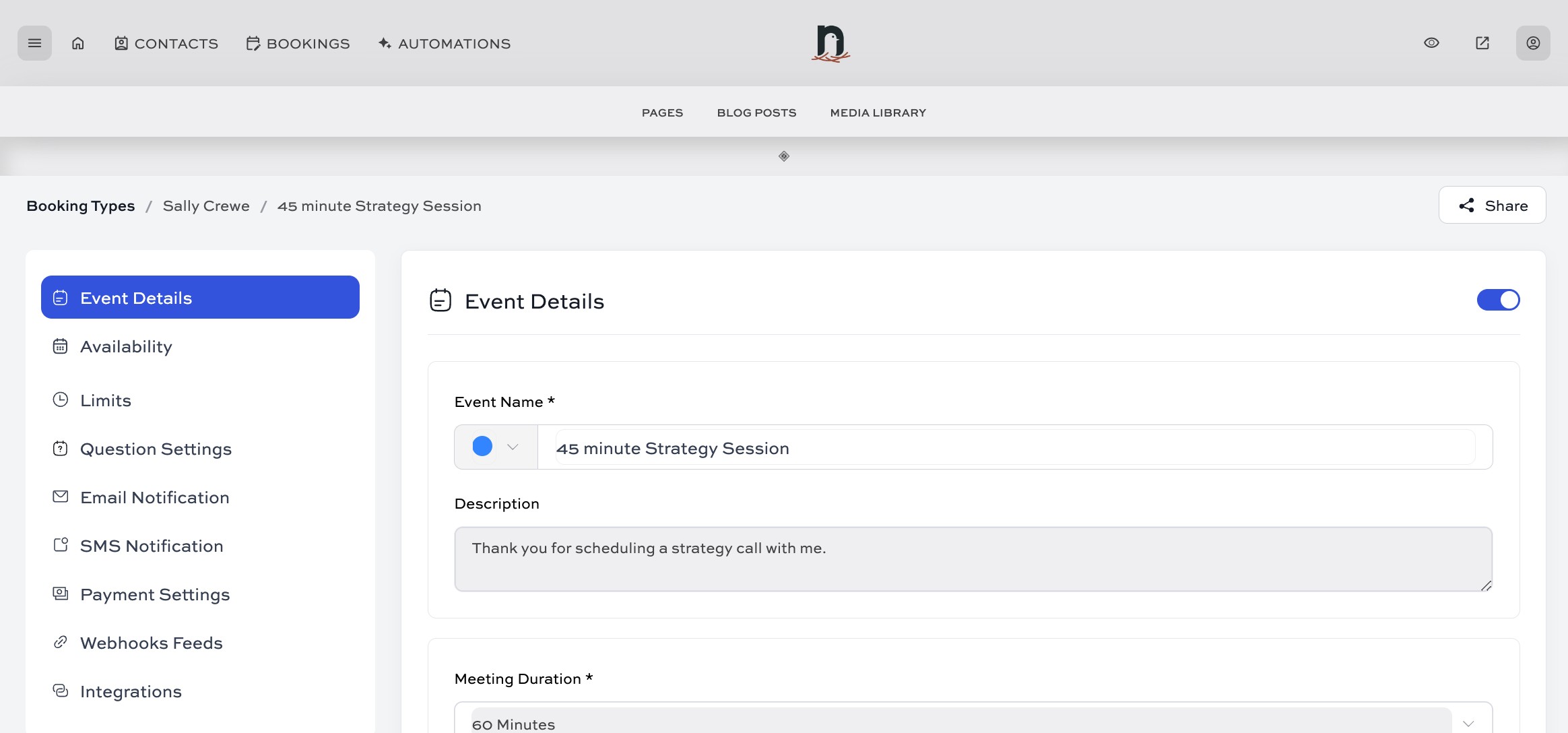Open the preview eye icon
Image resolution: width=1568 pixels, height=733 pixels.
[1431, 42]
